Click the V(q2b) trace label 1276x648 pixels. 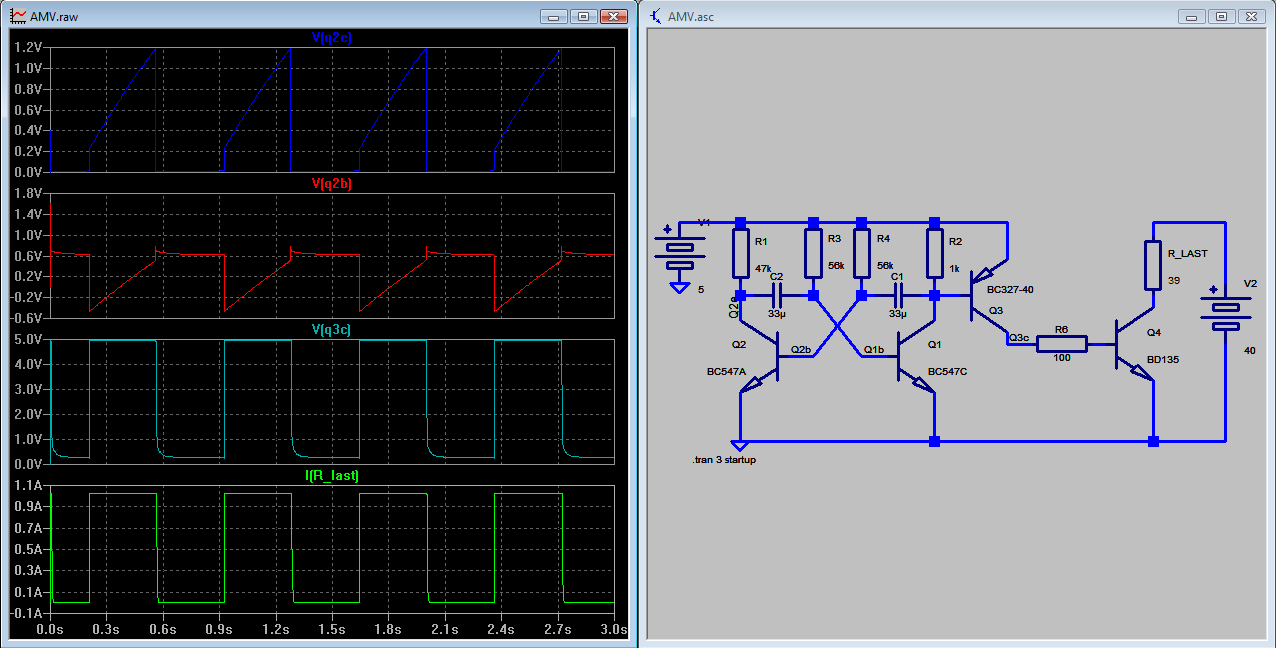tap(332, 183)
